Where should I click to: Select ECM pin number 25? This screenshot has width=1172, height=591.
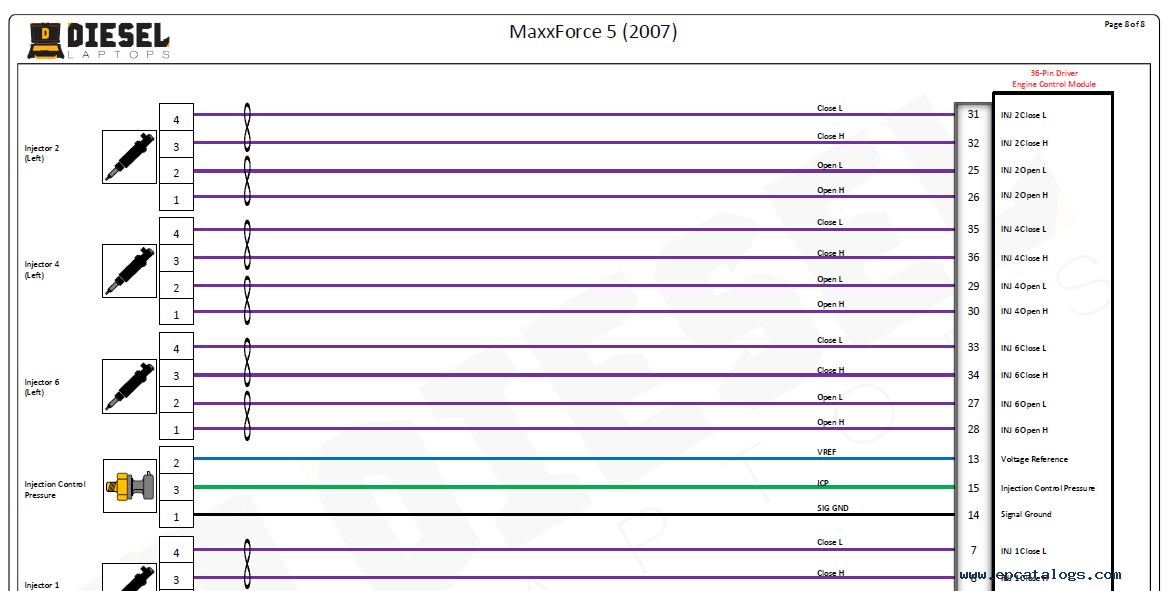pyautogui.click(x=973, y=170)
